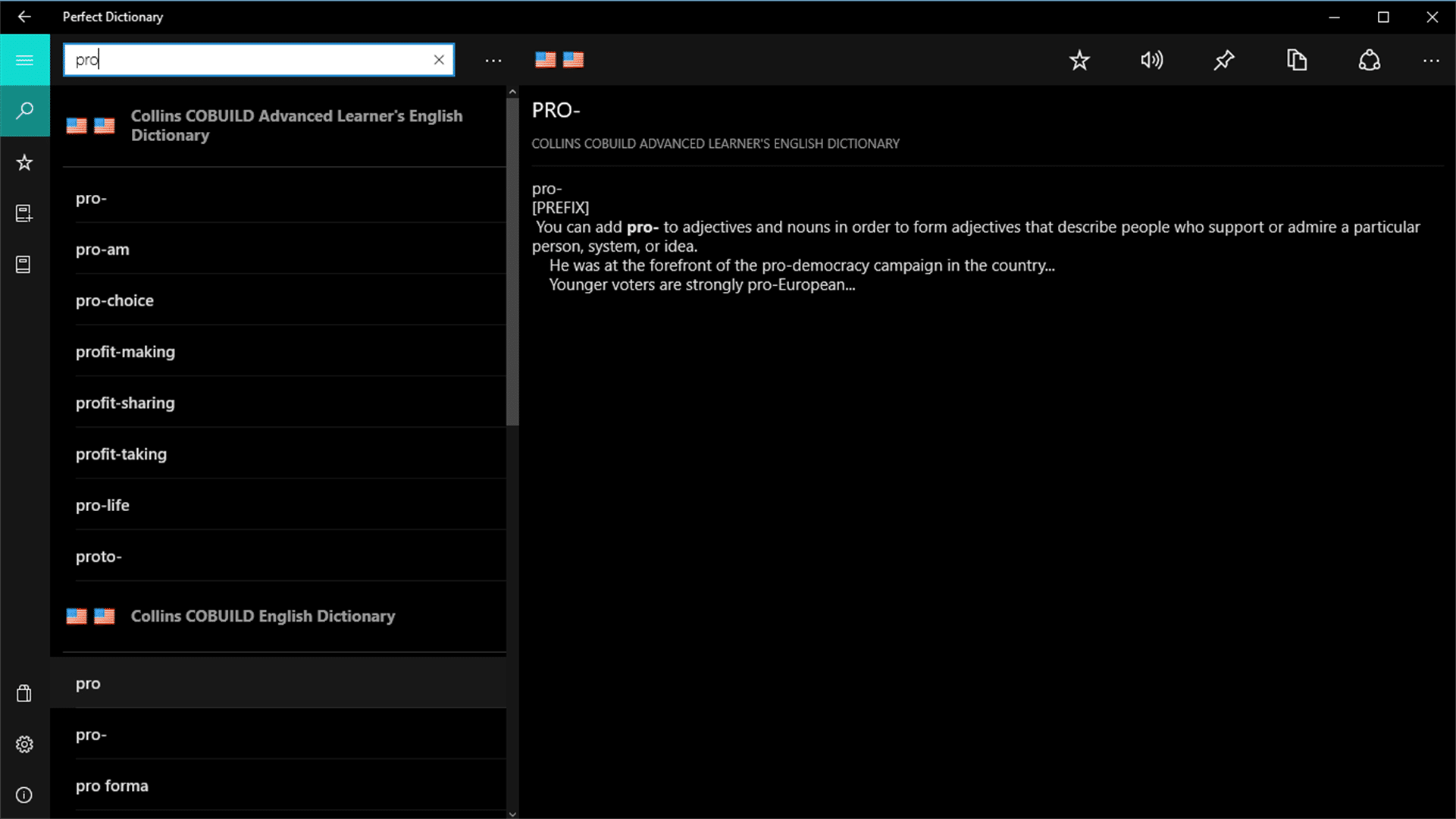Select the pro-choice entry
This screenshot has width=1456, height=819.
pyautogui.click(x=114, y=300)
